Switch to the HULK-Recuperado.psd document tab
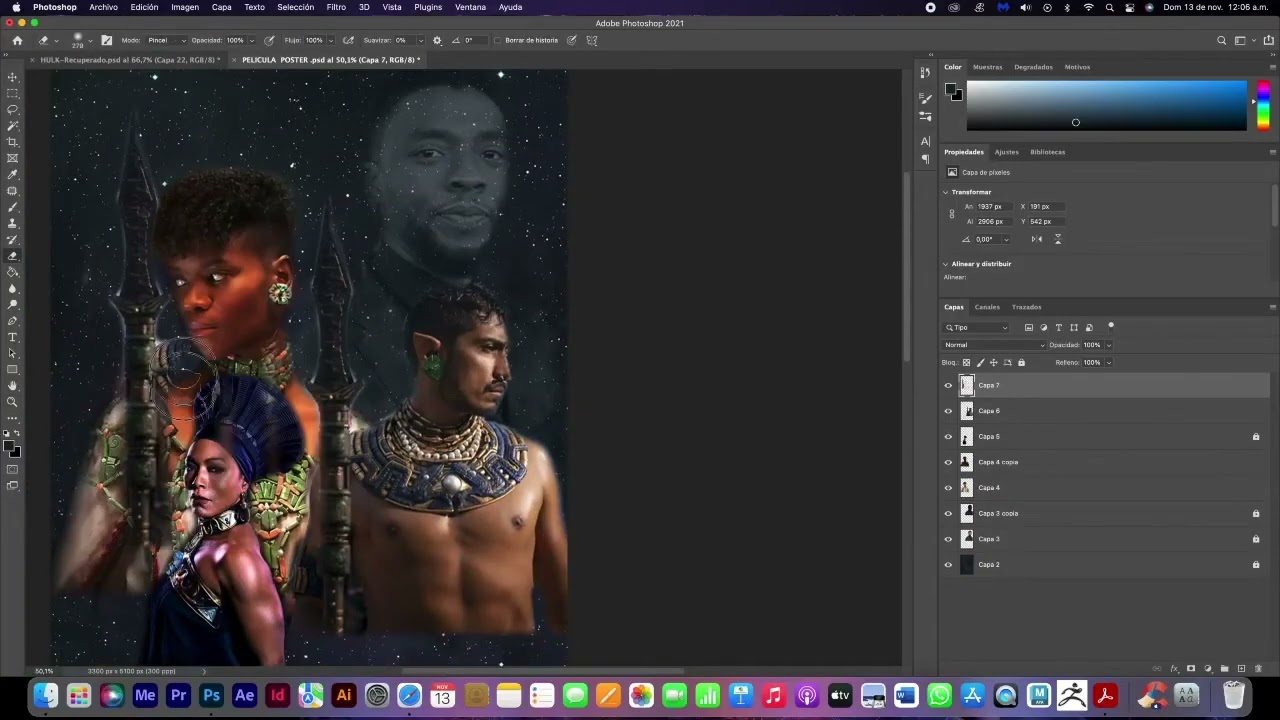This screenshot has height=720, width=1280. tap(130, 60)
